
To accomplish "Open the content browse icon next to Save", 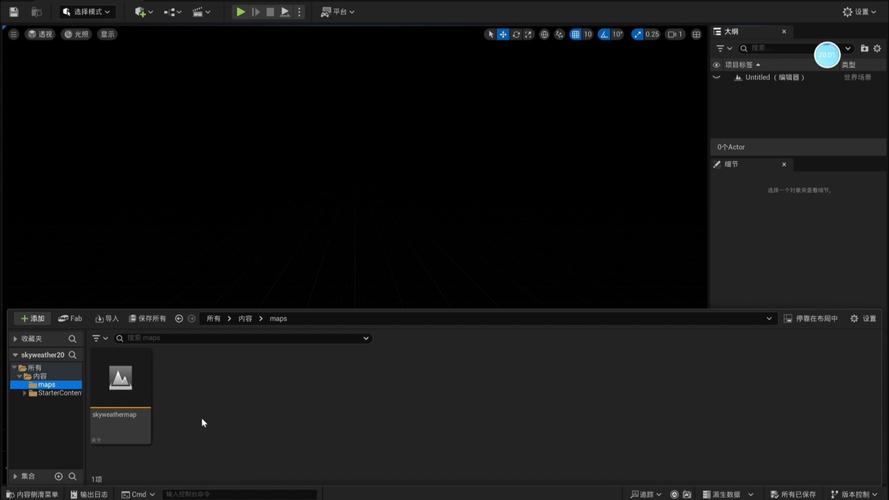I will 36,11.
